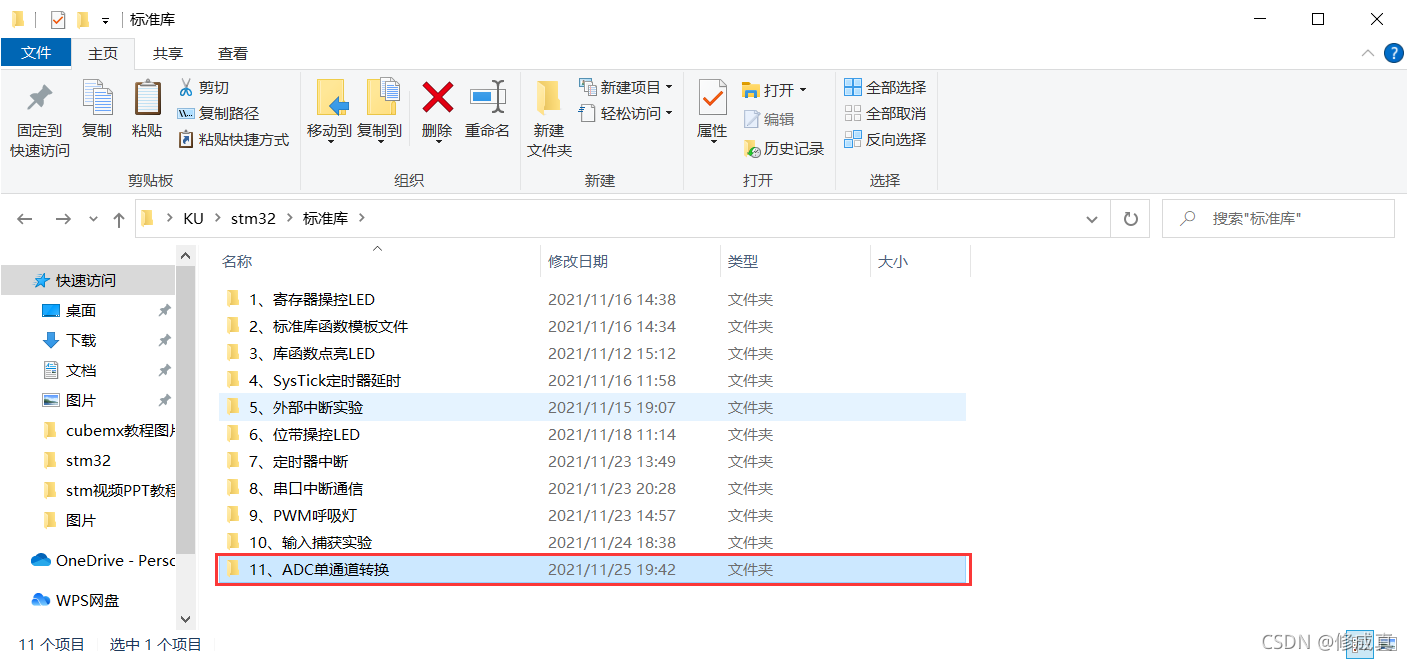Refresh the current folder view
This screenshot has width=1408, height=660.
pos(1130,218)
